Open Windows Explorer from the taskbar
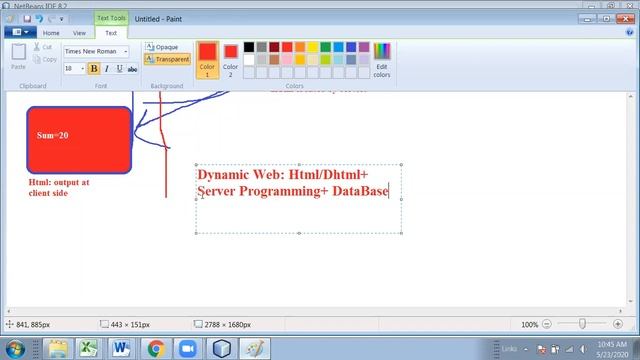Image resolution: width=640 pixels, height=360 pixels. coord(58,349)
